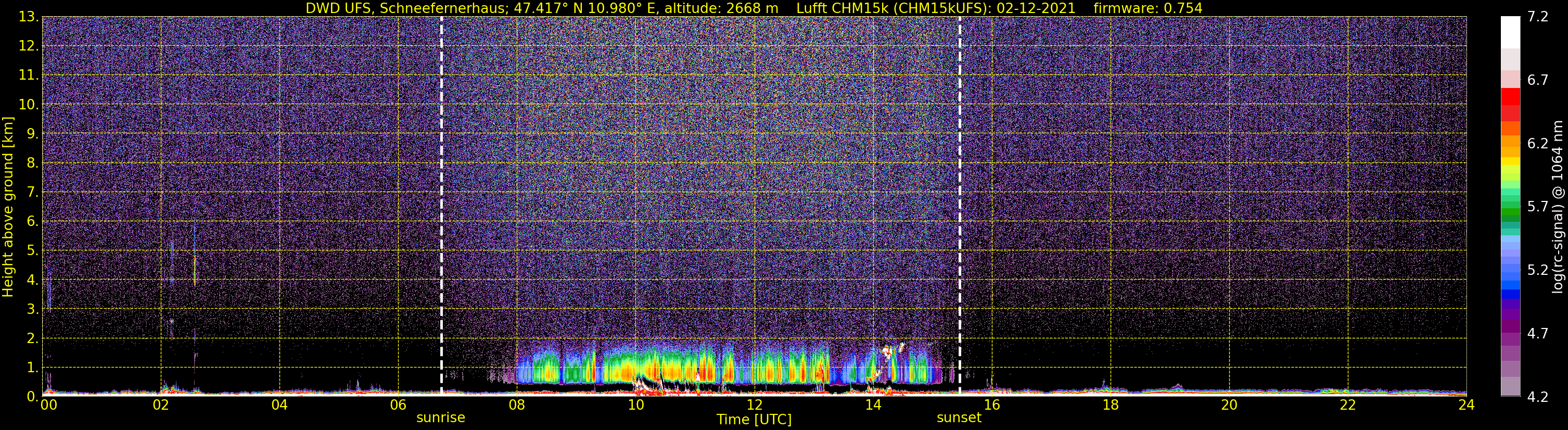Click the y-axis tick label '8.'
Viewport: 1568px width, 430px height.
pyautogui.click(x=33, y=163)
